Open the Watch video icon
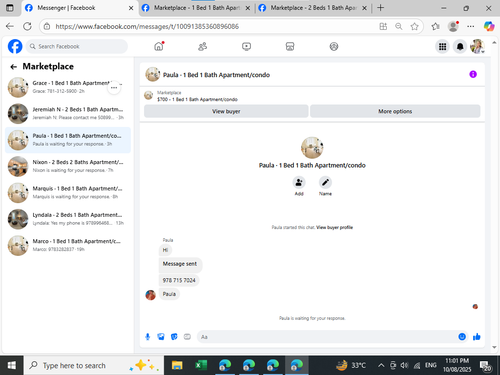The height and width of the screenshot is (375, 500). pos(246,46)
